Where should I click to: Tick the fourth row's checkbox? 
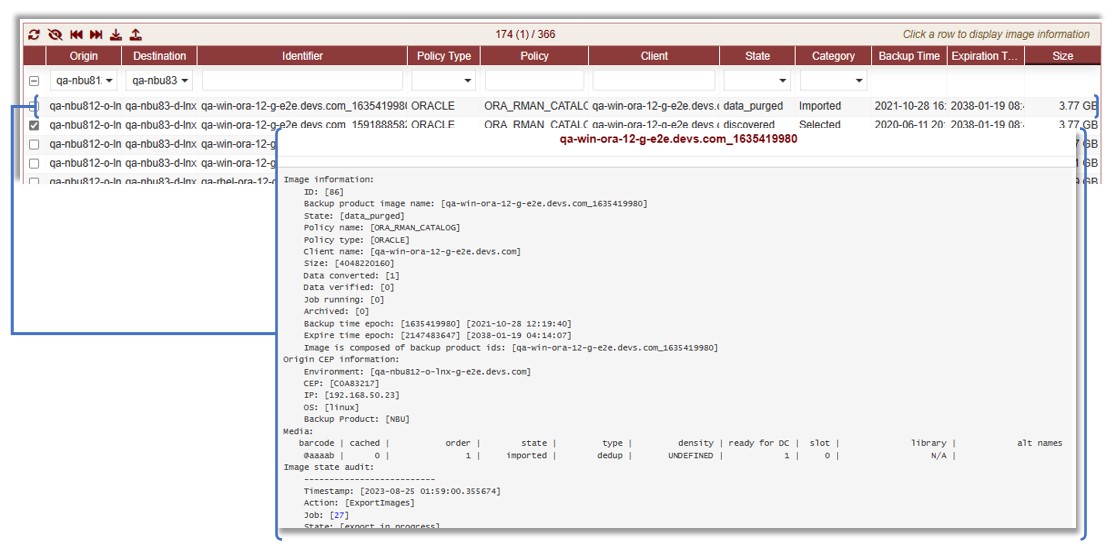point(34,163)
